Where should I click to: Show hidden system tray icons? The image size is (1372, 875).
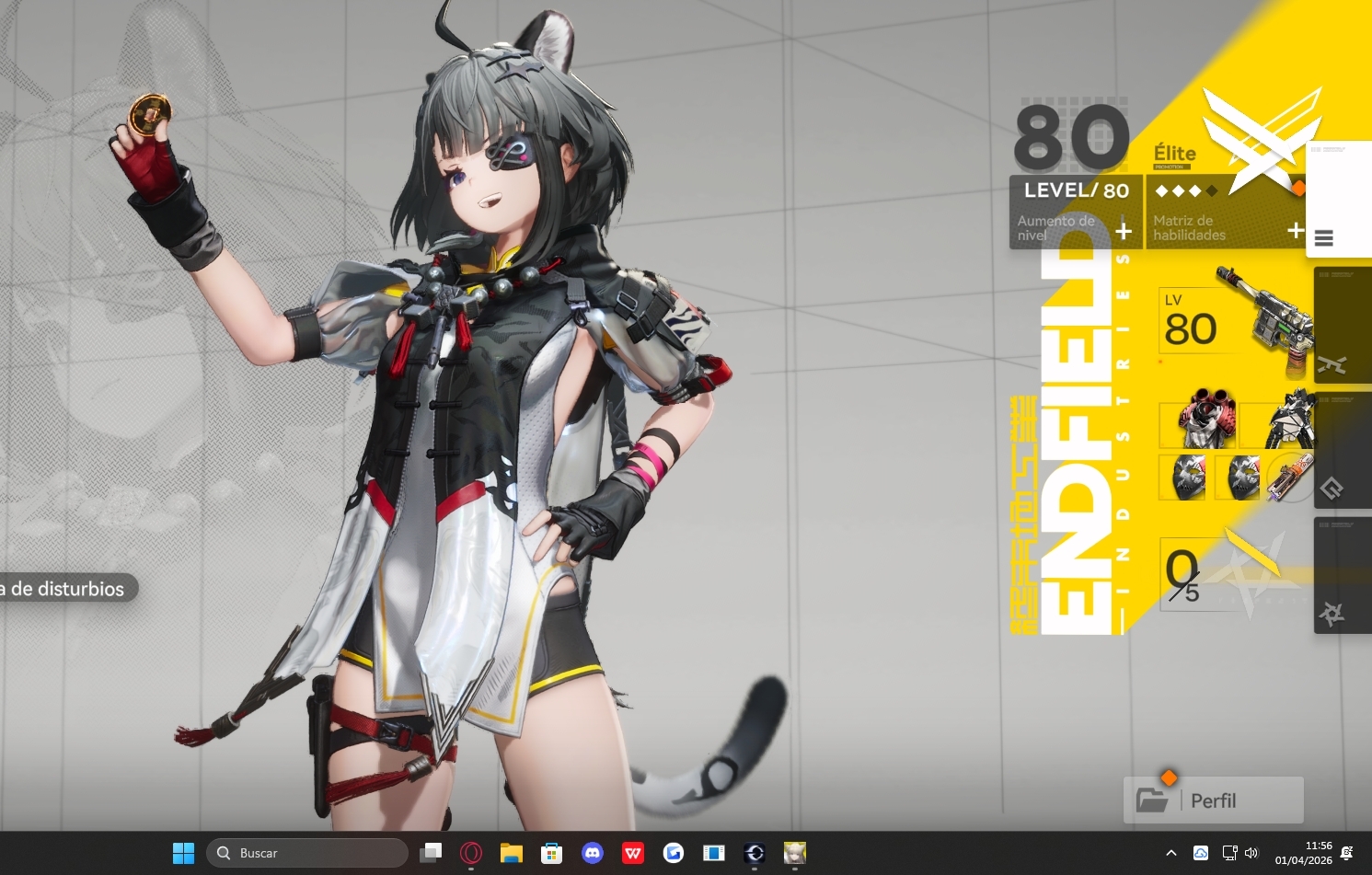point(1171,853)
